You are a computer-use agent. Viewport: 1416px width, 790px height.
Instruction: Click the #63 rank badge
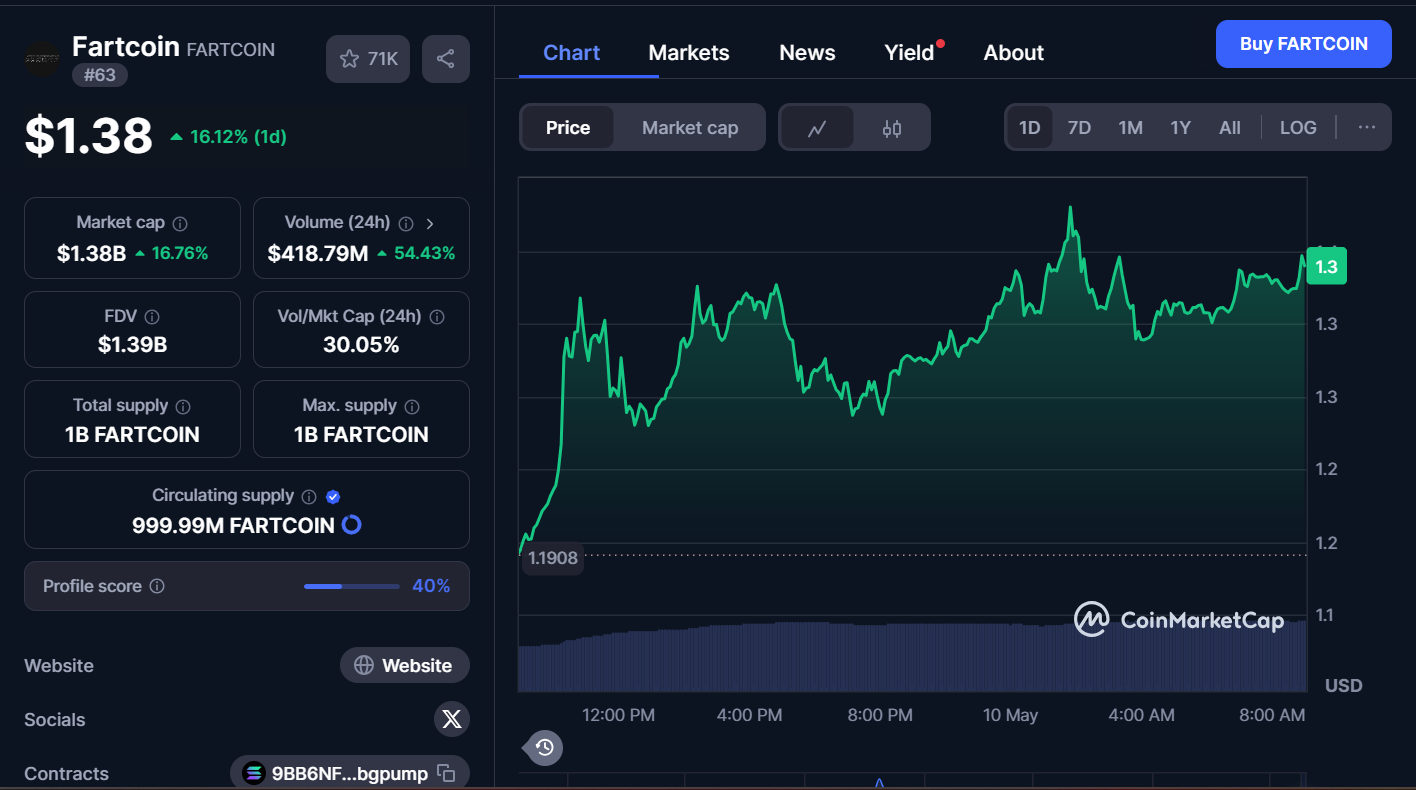(99, 74)
